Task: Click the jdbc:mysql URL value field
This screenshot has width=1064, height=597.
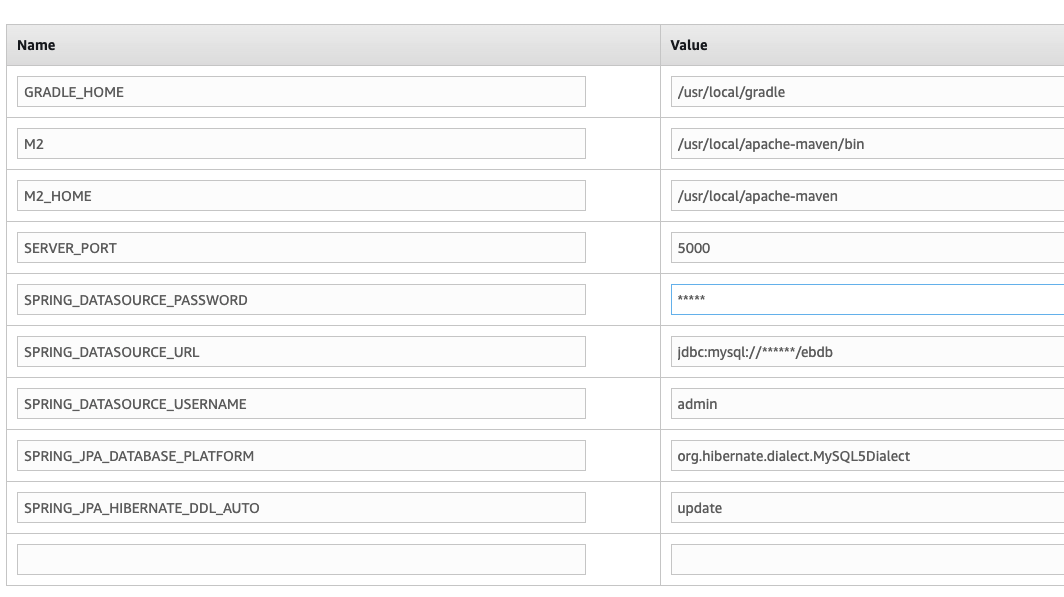Action: (866, 352)
